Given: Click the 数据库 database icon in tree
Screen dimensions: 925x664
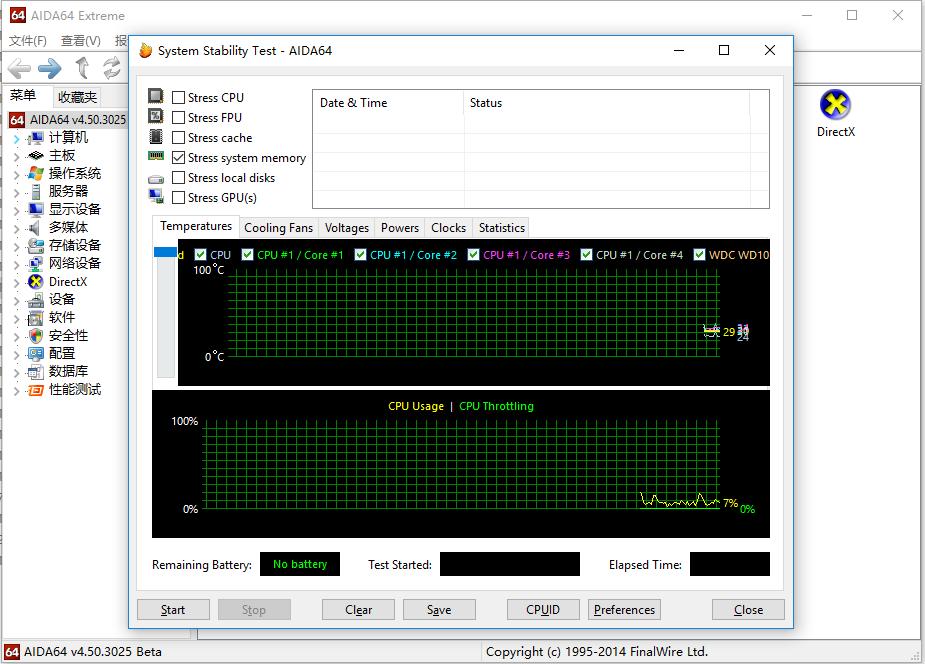Looking at the screenshot, I should 35,372.
